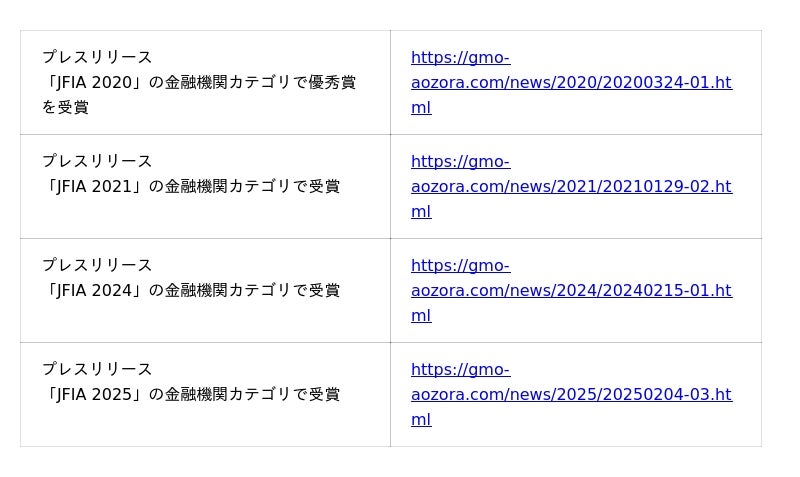Click "https://gmo-" line of the 2021 link
This screenshot has width=800, height=477.
coord(460,162)
